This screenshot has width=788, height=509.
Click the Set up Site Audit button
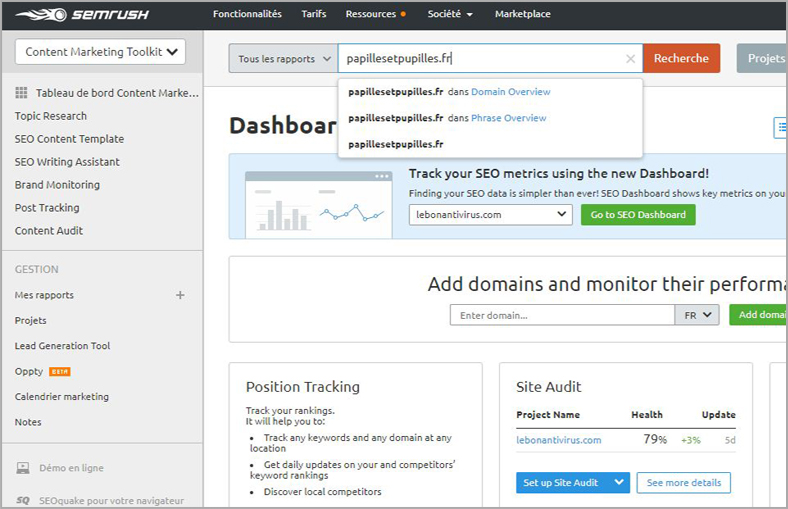pos(563,482)
